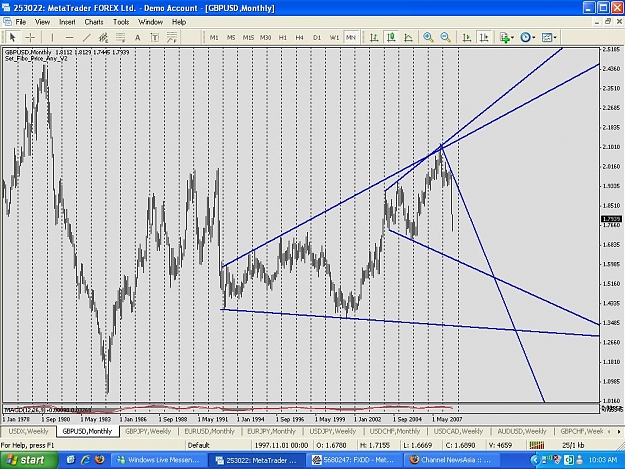Image resolution: width=625 pixels, height=469 pixels.
Task: Switch timeframe to D1
Action: click(317, 37)
